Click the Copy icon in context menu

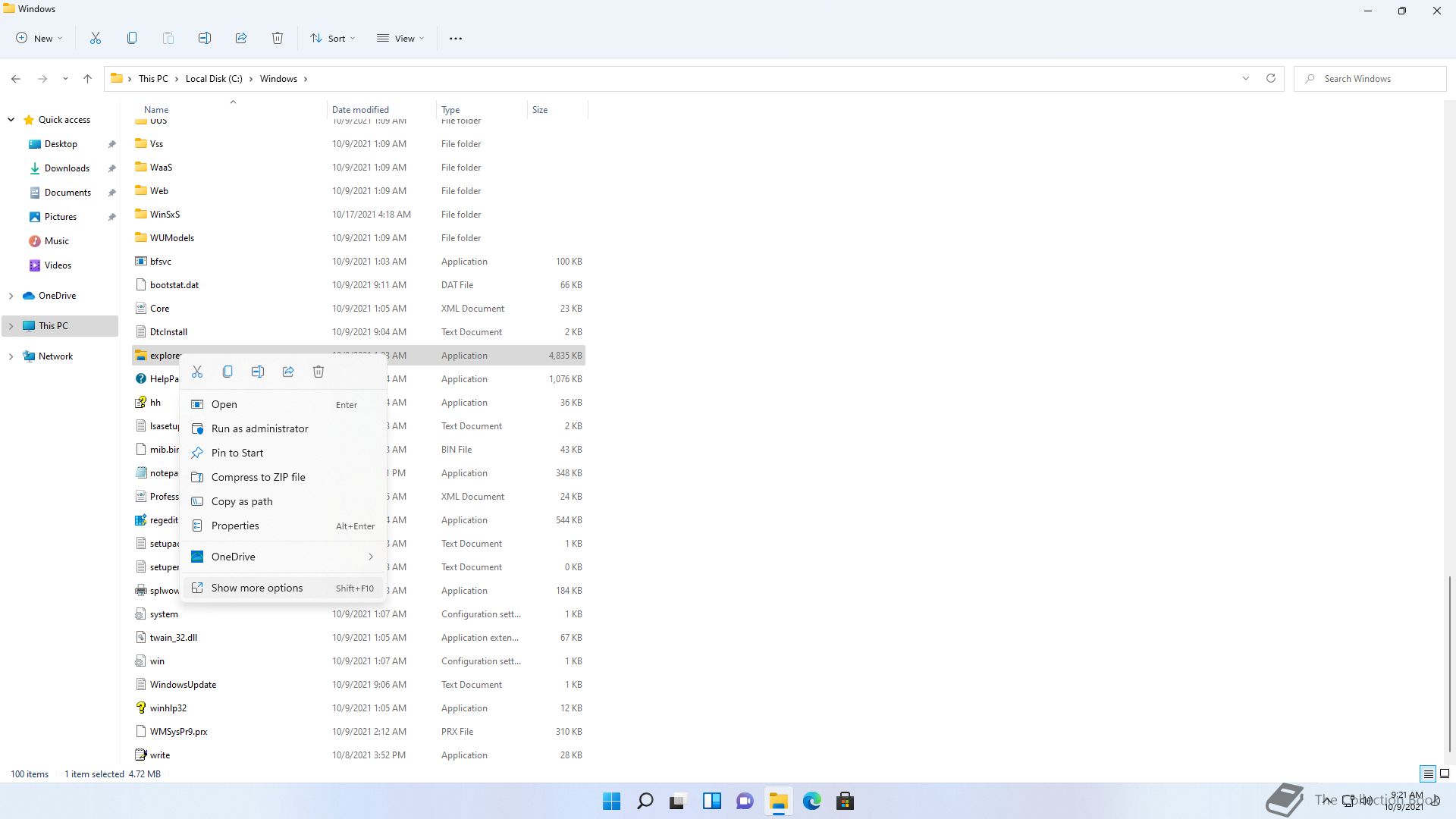click(227, 372)
